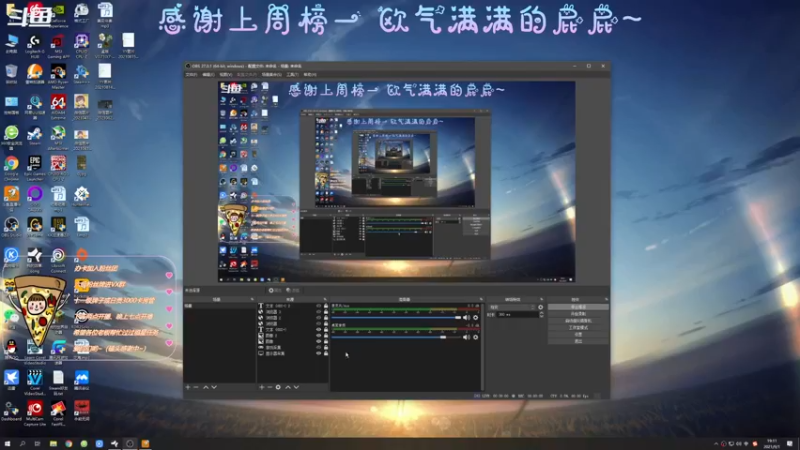Add a new scene with plus icon
This screenshot has width=800, height=450.
point(188,387)
